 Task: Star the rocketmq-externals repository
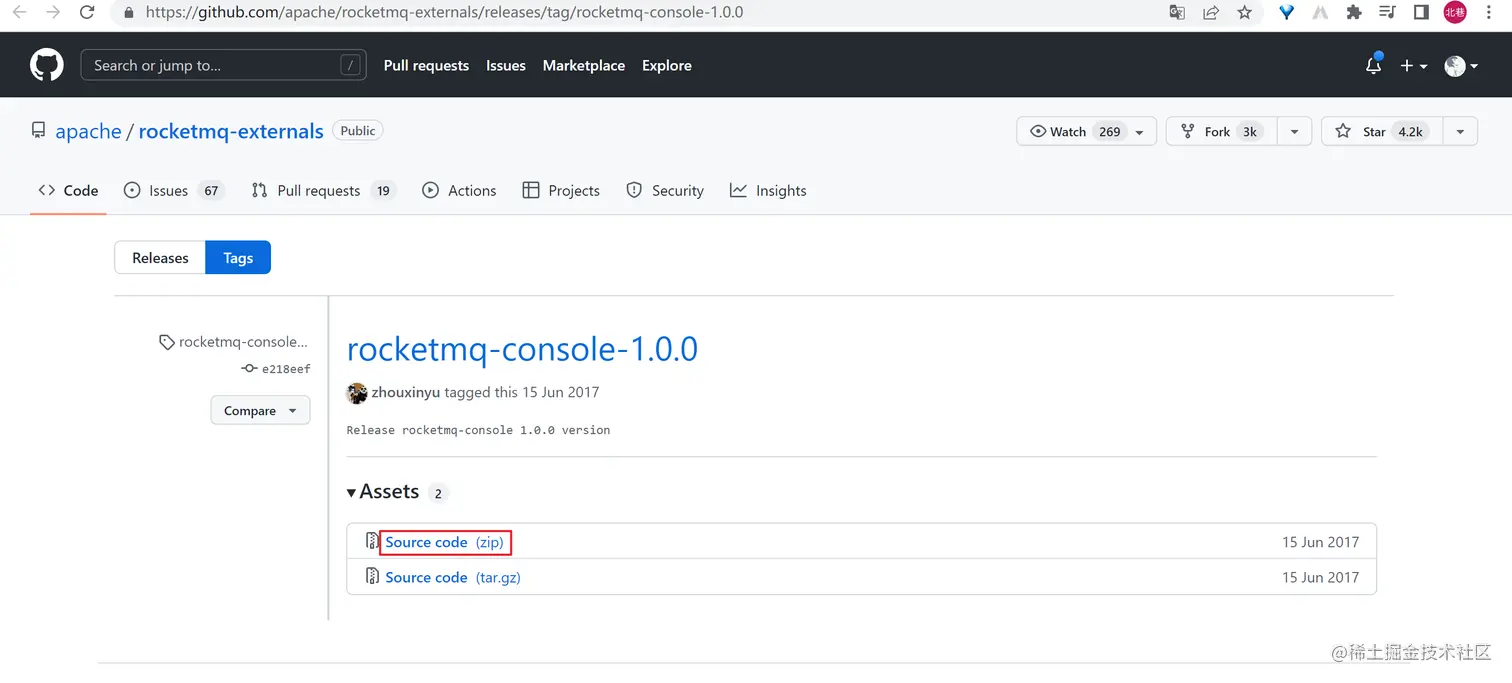(1382, 132)
